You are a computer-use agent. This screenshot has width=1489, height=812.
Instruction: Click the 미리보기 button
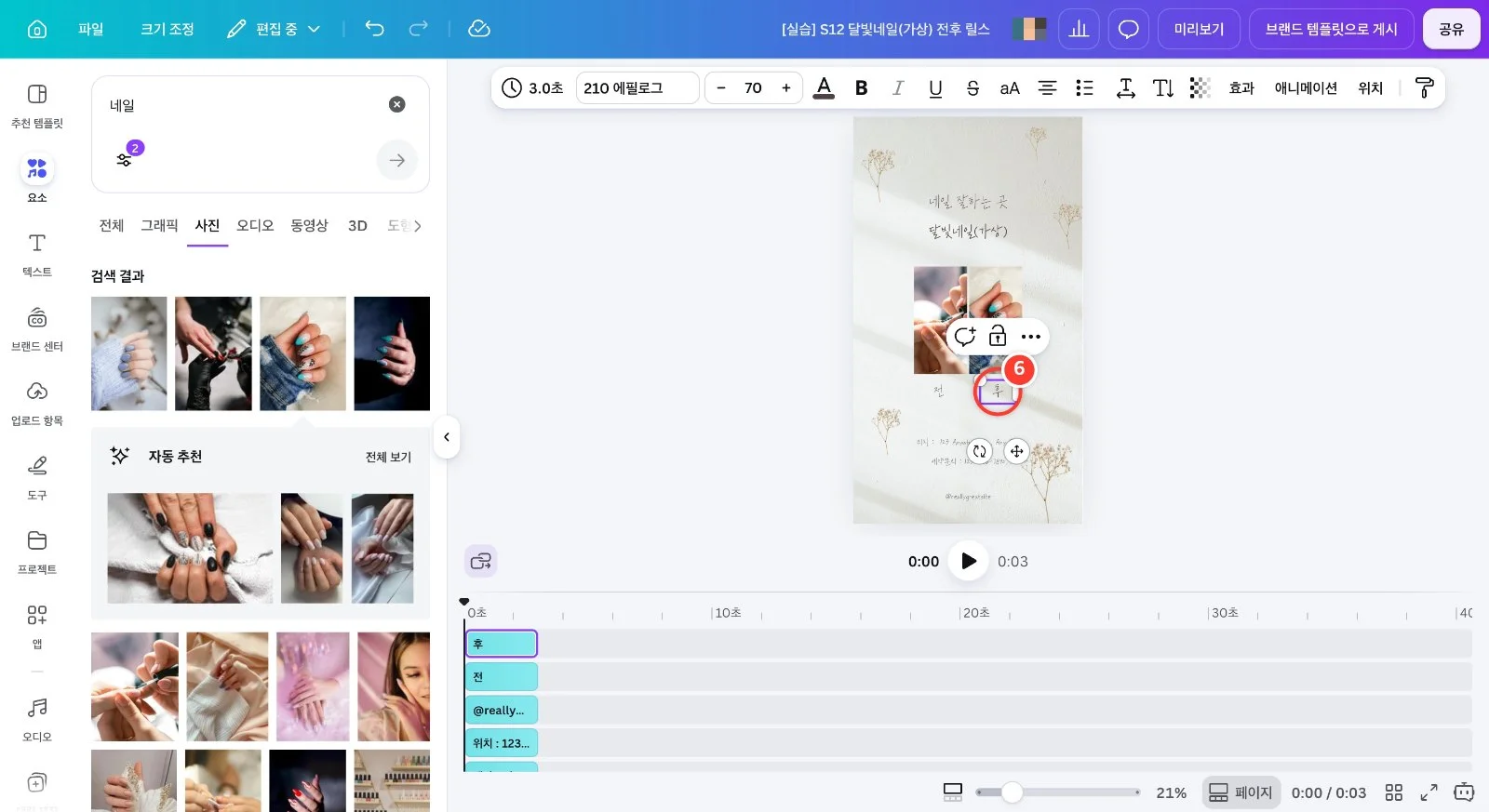1199,29
